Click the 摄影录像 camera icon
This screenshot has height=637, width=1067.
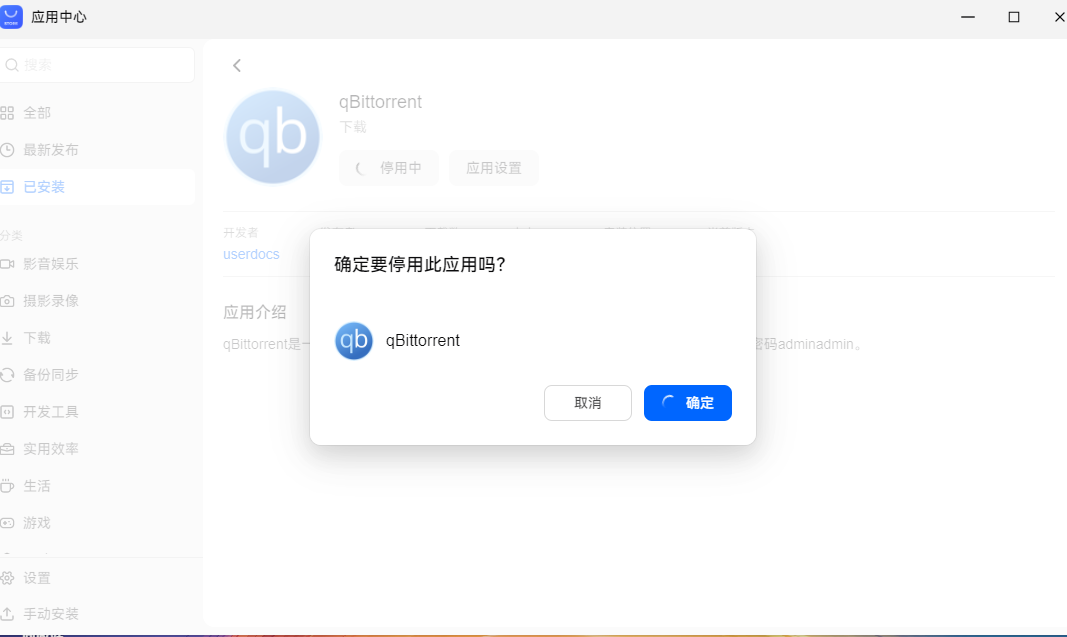[x=7, y=301]
